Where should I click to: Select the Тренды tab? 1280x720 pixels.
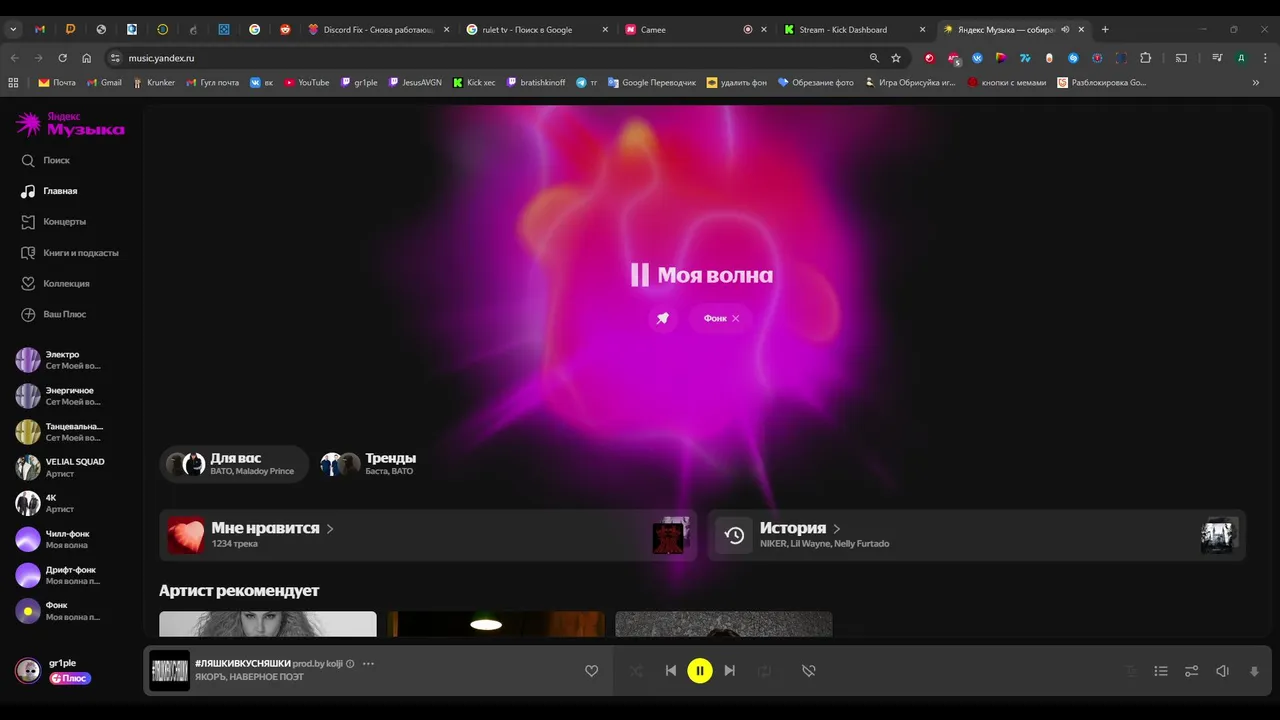[x=368, y=464]
